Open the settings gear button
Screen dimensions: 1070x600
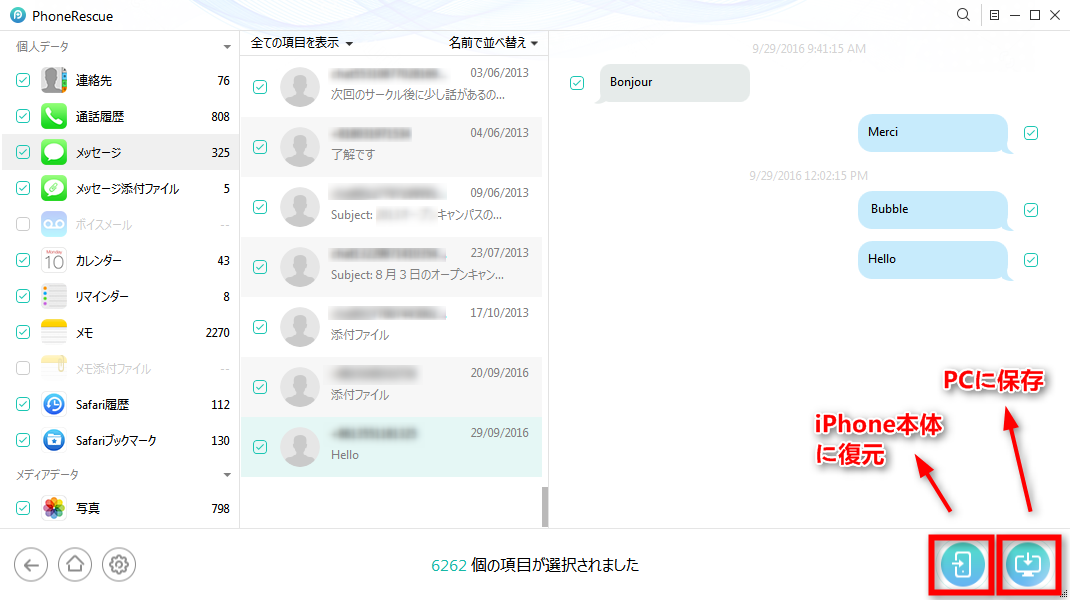coord(119,565)
